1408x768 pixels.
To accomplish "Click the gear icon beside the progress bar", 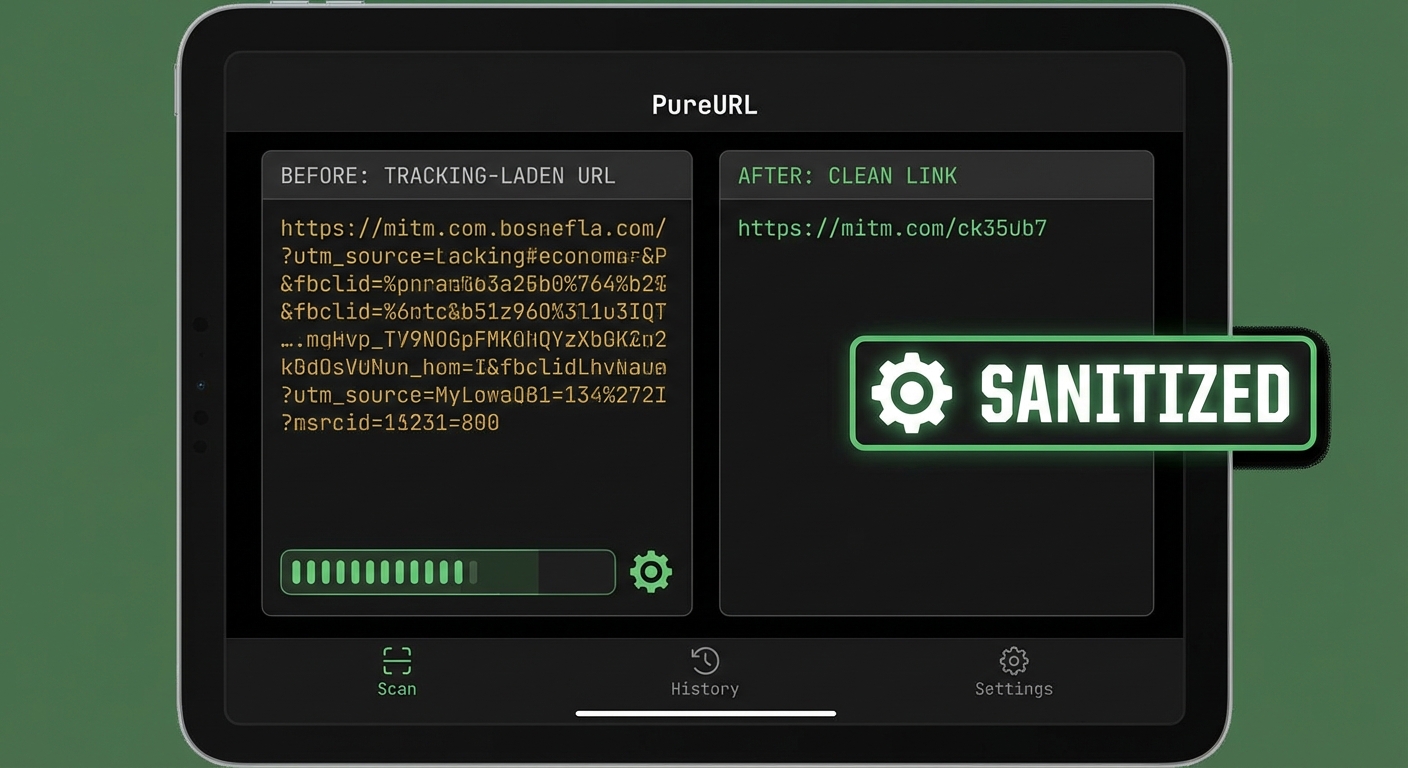I will coord(651,571).
